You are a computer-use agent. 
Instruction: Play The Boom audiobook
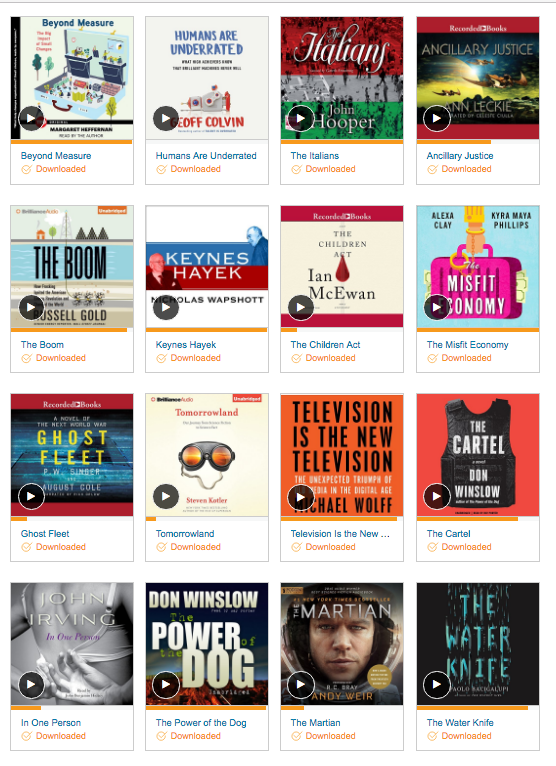pyautogui.click(x=31, y=307)
